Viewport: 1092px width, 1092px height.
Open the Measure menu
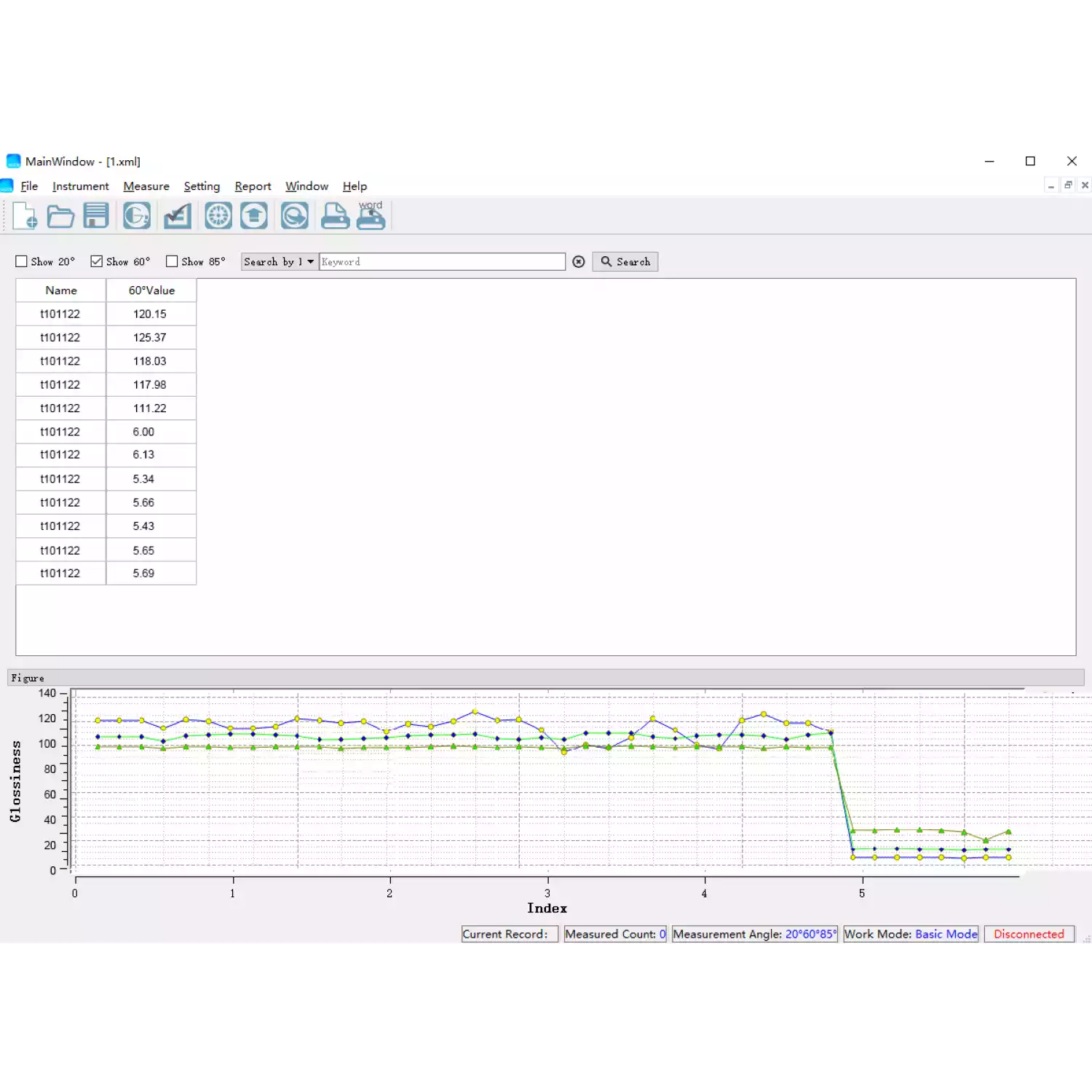pyautogui.click(x=146, y=186)
